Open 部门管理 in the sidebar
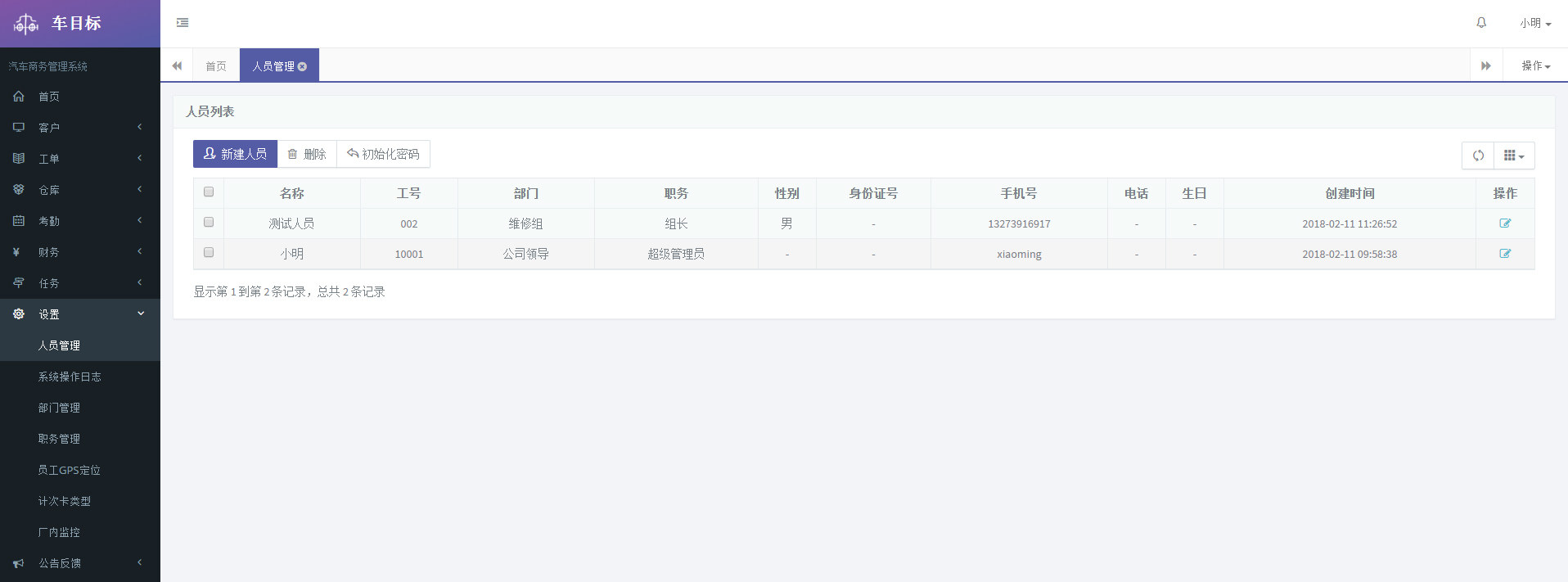The image size is (1568, 582). click(x=80, y=408)
